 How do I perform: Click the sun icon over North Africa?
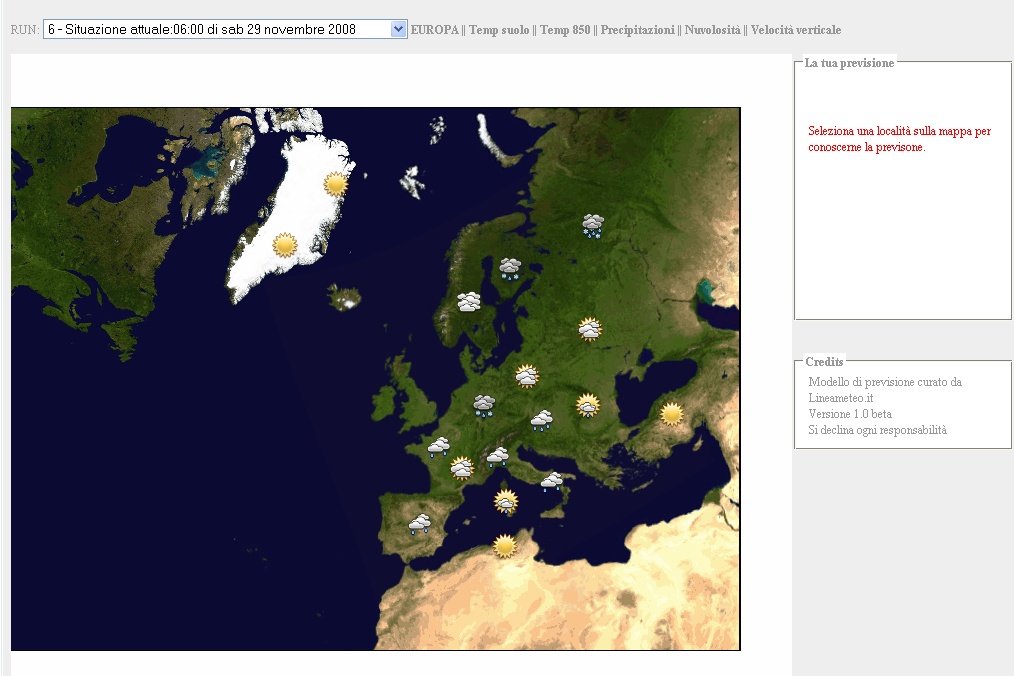505,546
